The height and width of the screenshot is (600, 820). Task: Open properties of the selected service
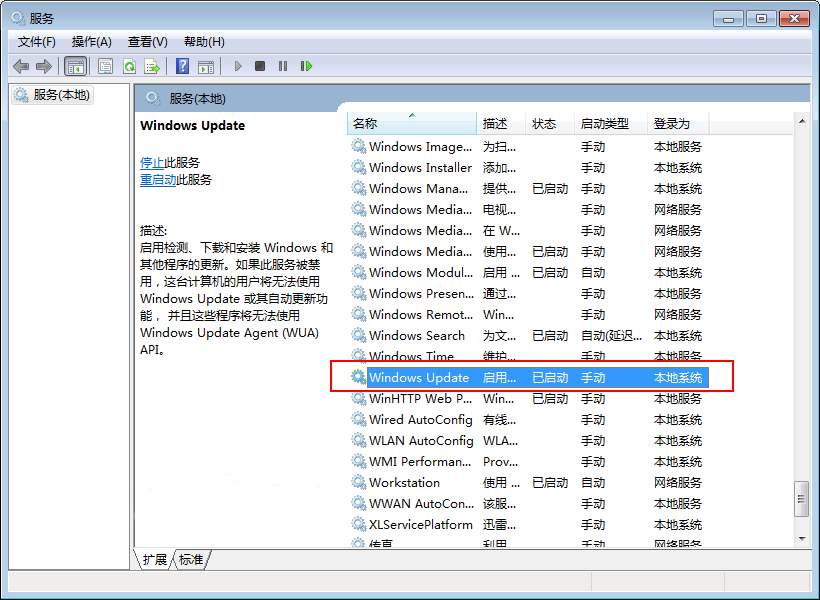pos(104,65)
